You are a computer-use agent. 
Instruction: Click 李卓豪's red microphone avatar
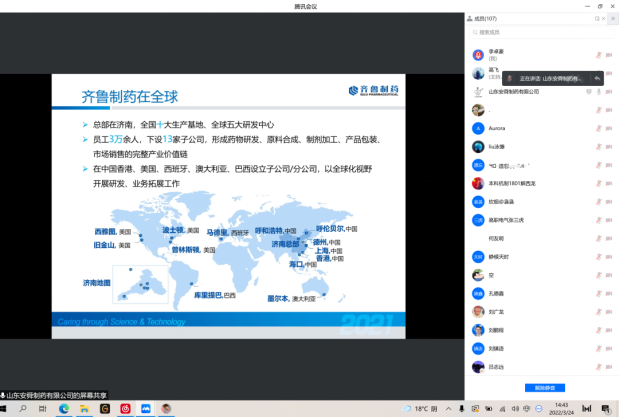(x=478, y=55)
